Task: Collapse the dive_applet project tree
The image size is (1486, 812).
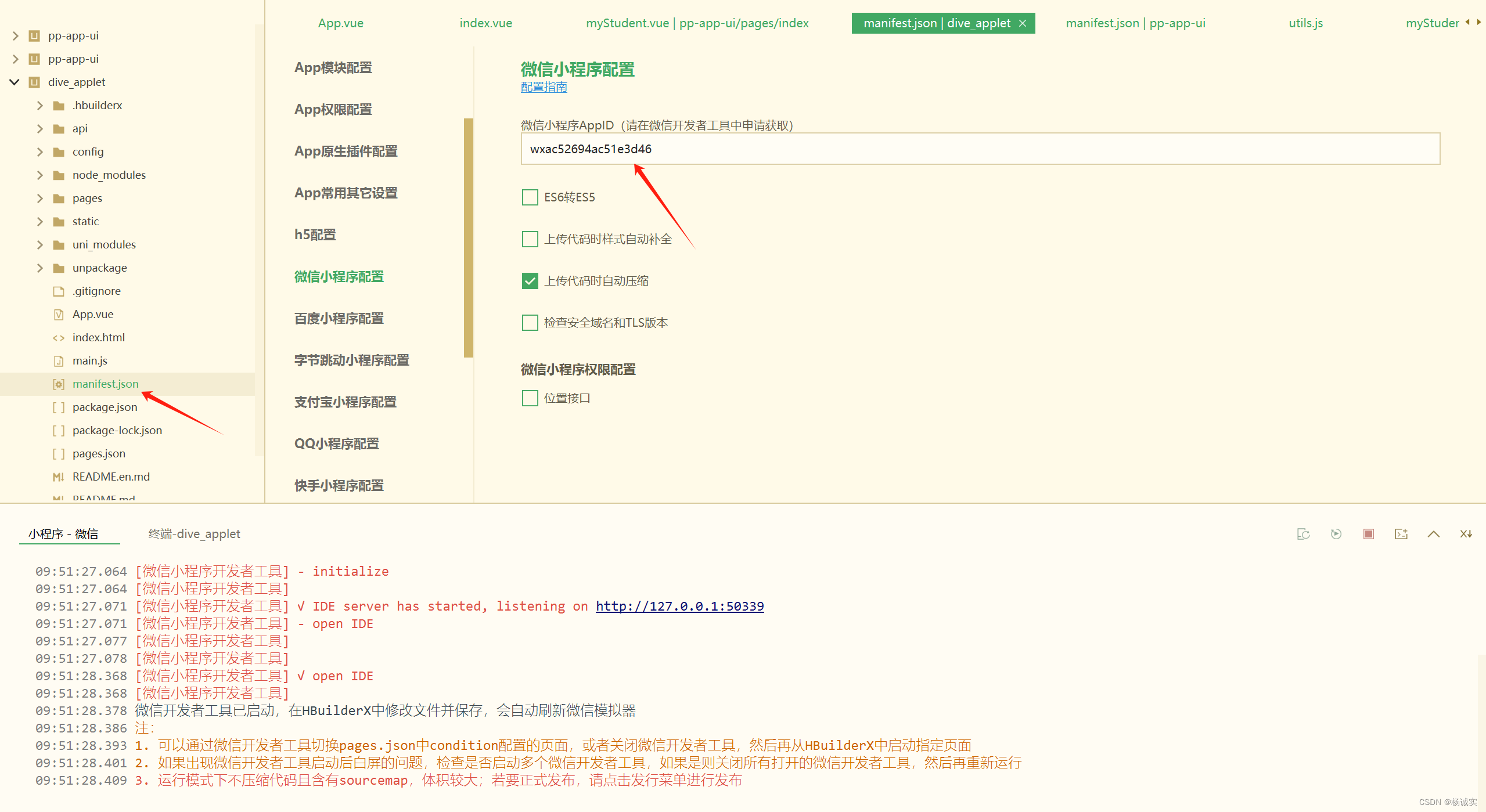Action: pyautogui.click(x=15, y=82)
